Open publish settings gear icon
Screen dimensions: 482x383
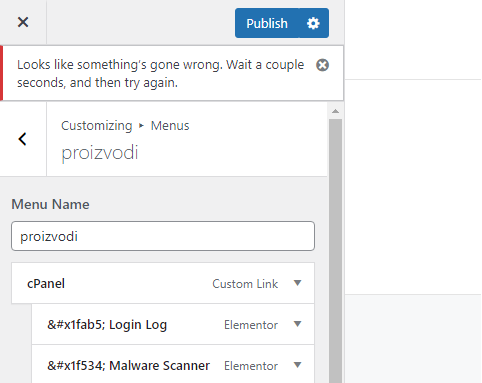pos(313,23)
